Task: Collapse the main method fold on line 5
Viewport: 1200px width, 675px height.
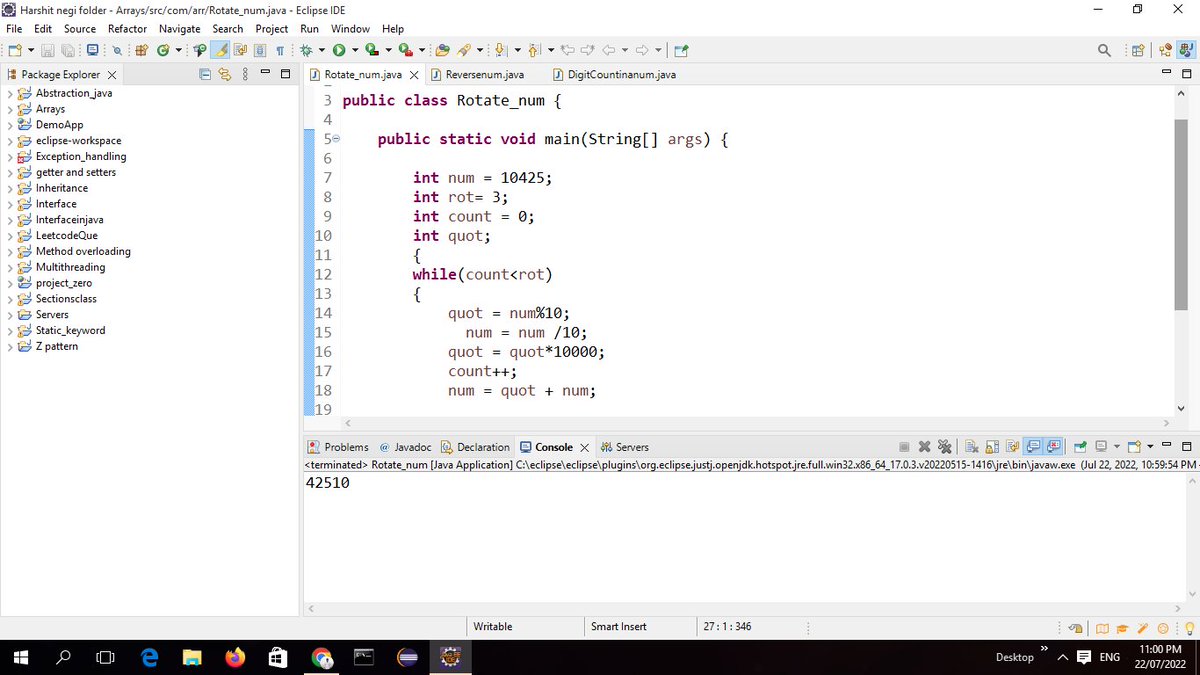Action: (336, 139)
